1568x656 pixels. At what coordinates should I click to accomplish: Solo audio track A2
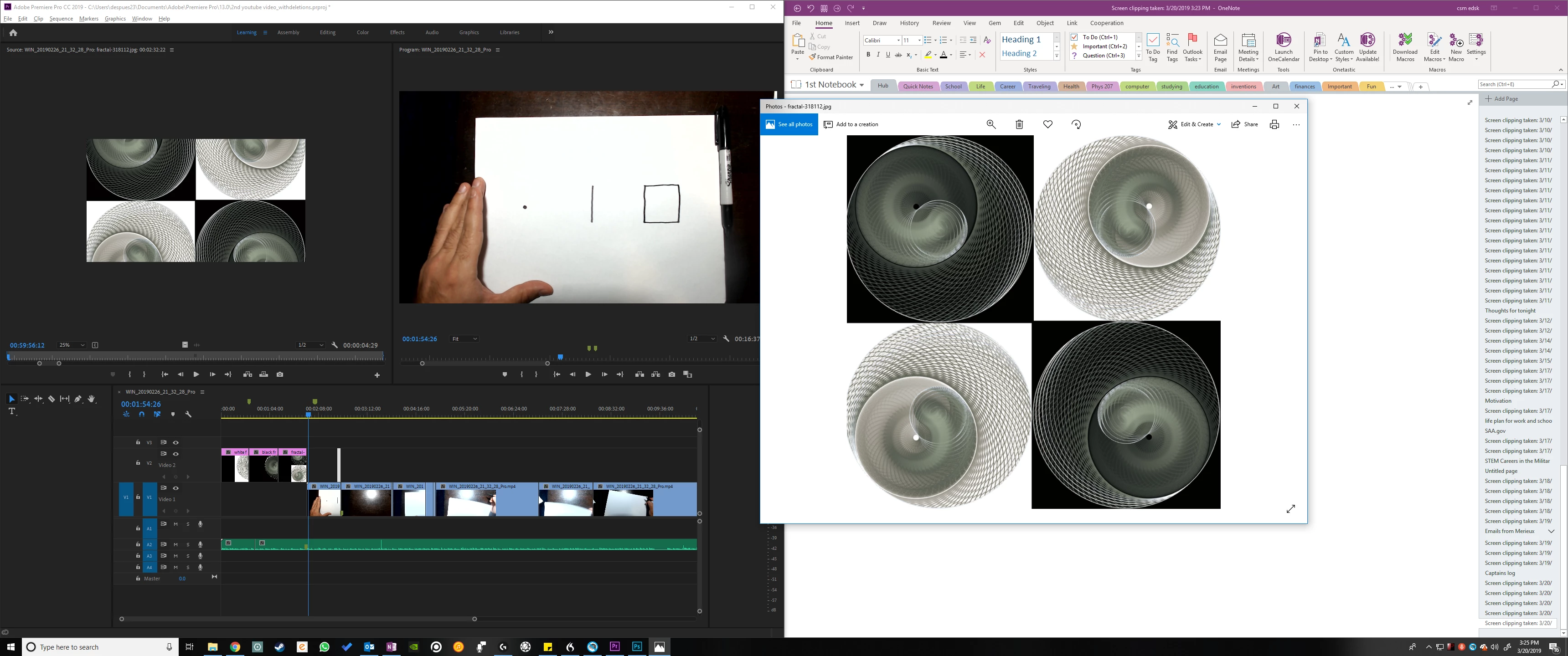pos(188,545)
